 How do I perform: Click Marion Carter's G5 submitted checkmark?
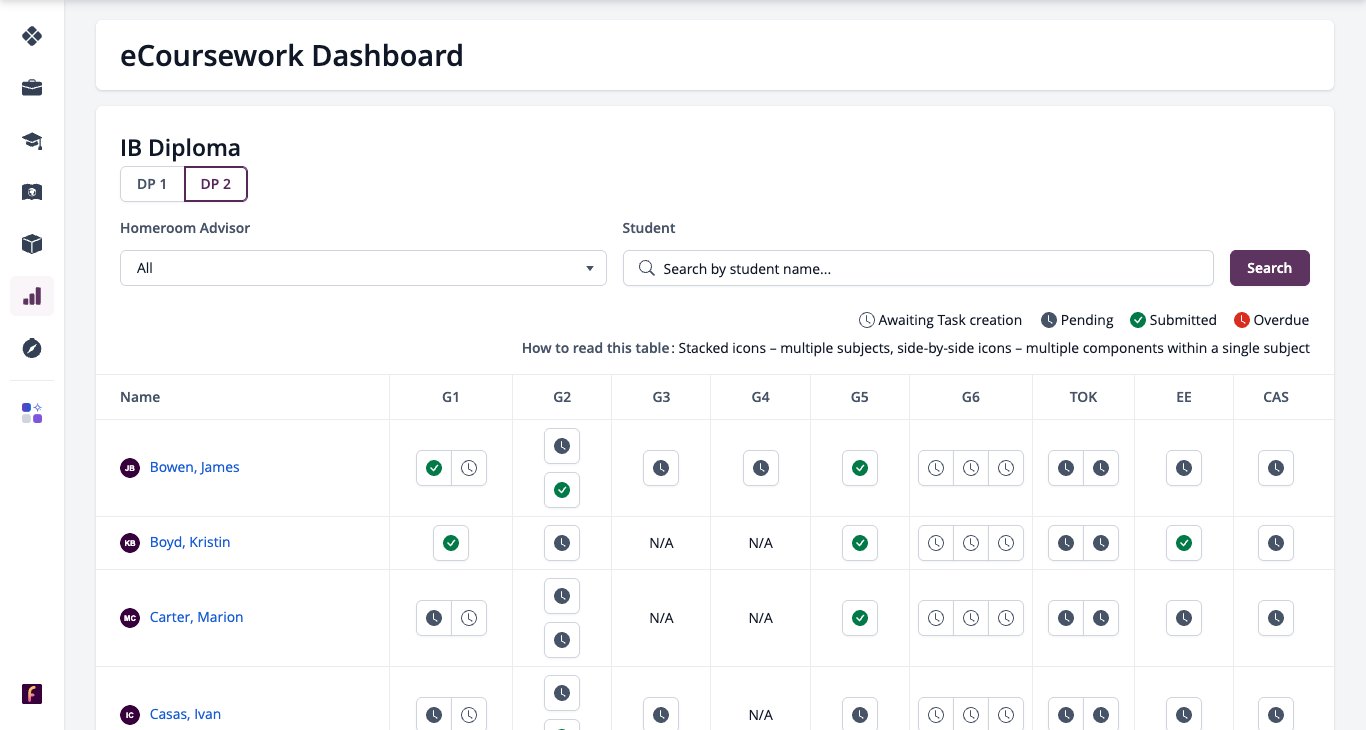click(860, 618)
